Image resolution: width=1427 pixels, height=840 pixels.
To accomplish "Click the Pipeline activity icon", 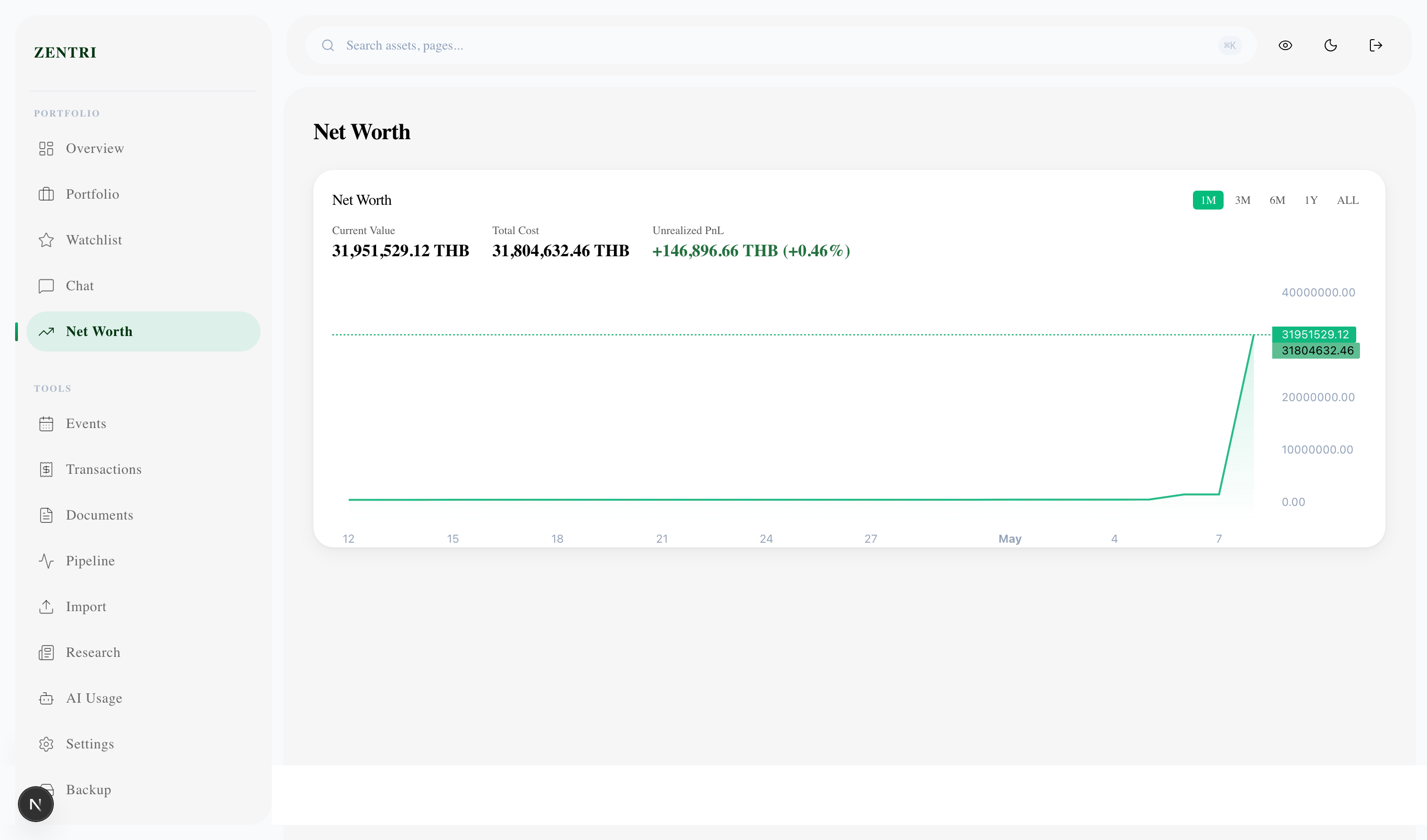I will click(46, 561).
